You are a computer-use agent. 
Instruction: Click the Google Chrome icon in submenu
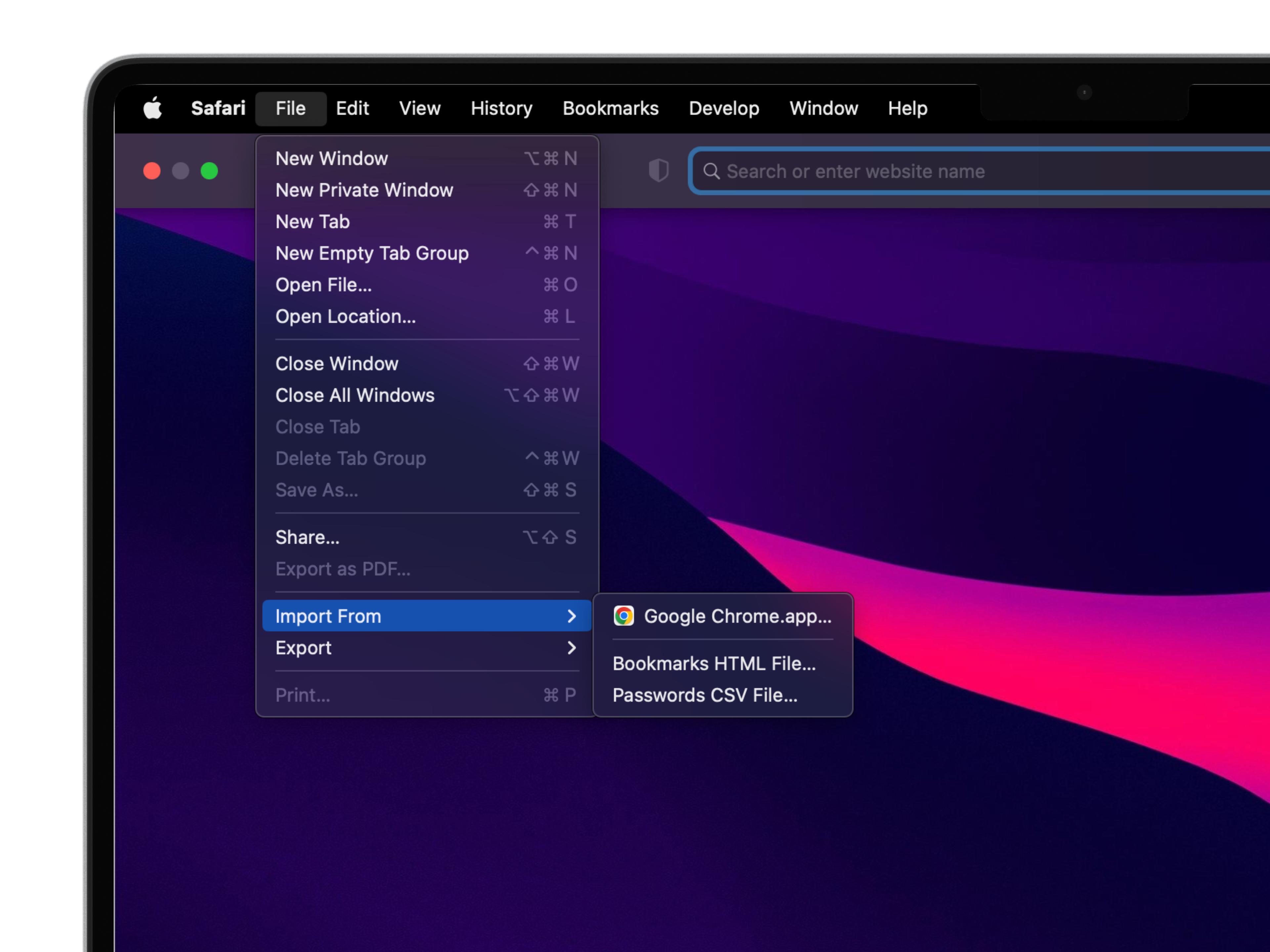623,616
